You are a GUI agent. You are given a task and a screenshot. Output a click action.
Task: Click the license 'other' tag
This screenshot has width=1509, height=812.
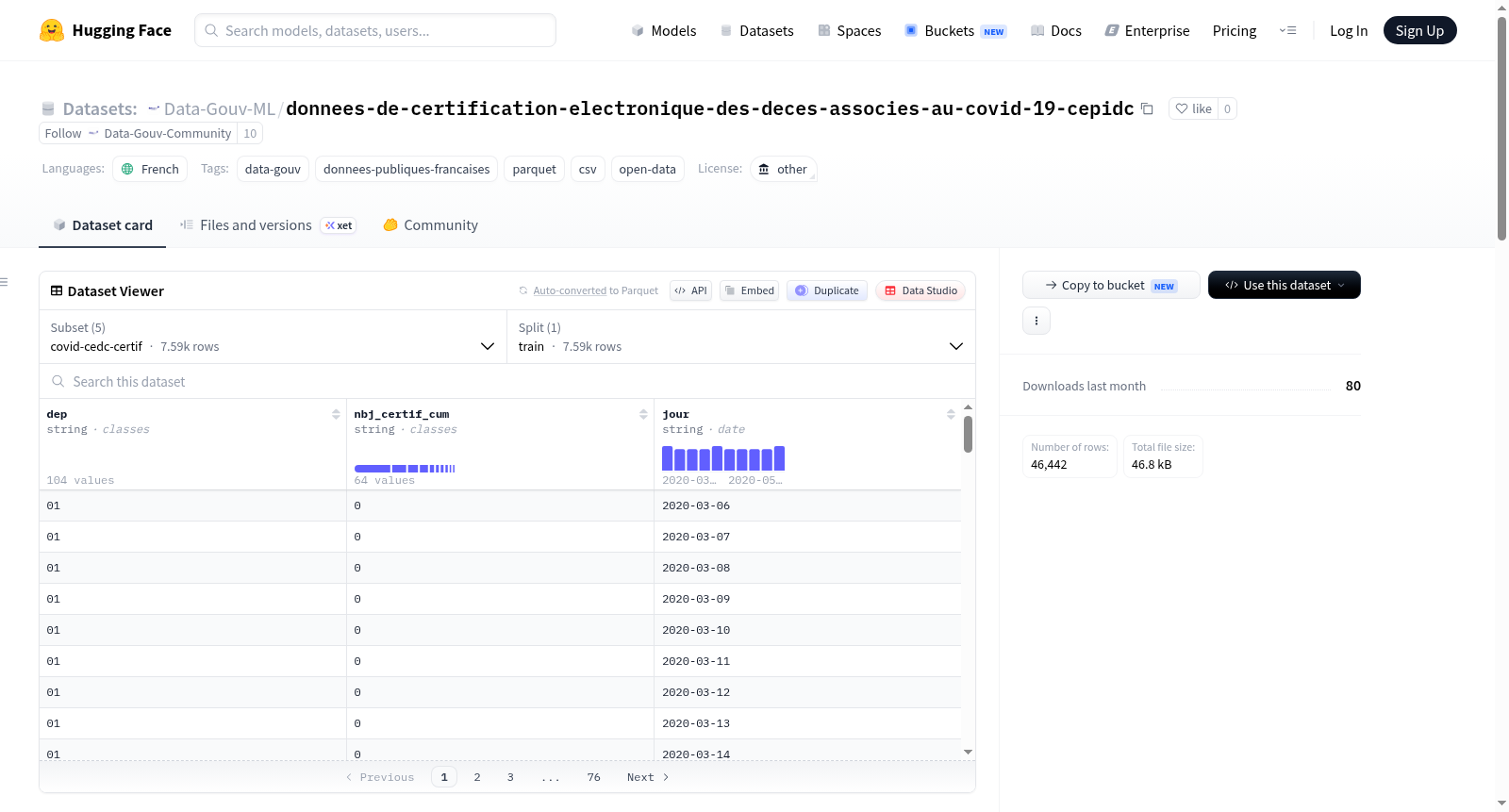pyautogui.click(x=784, y=169)
